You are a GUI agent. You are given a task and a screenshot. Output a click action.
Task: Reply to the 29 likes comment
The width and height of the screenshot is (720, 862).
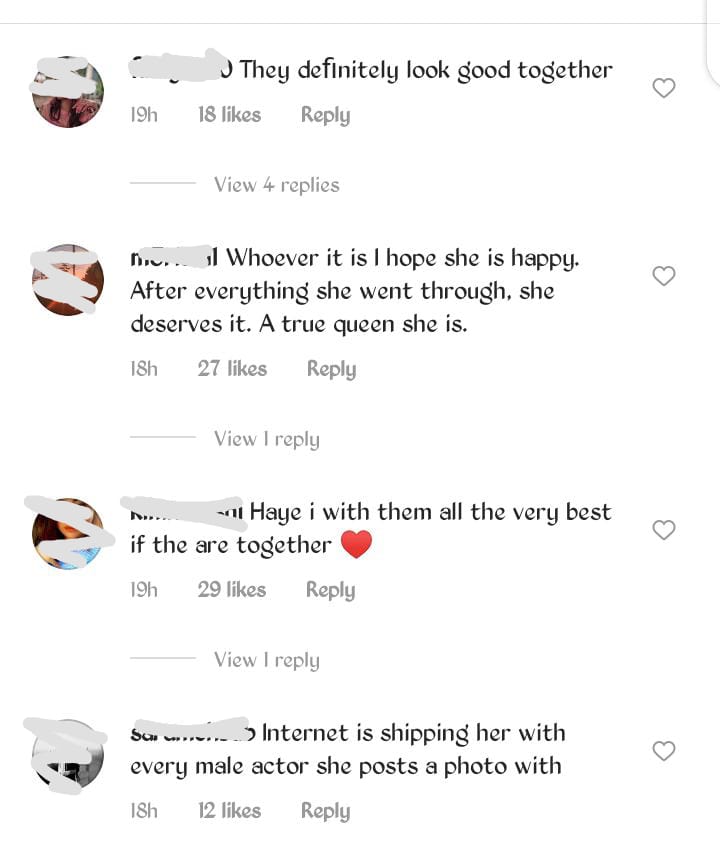(x=330, y=590)
